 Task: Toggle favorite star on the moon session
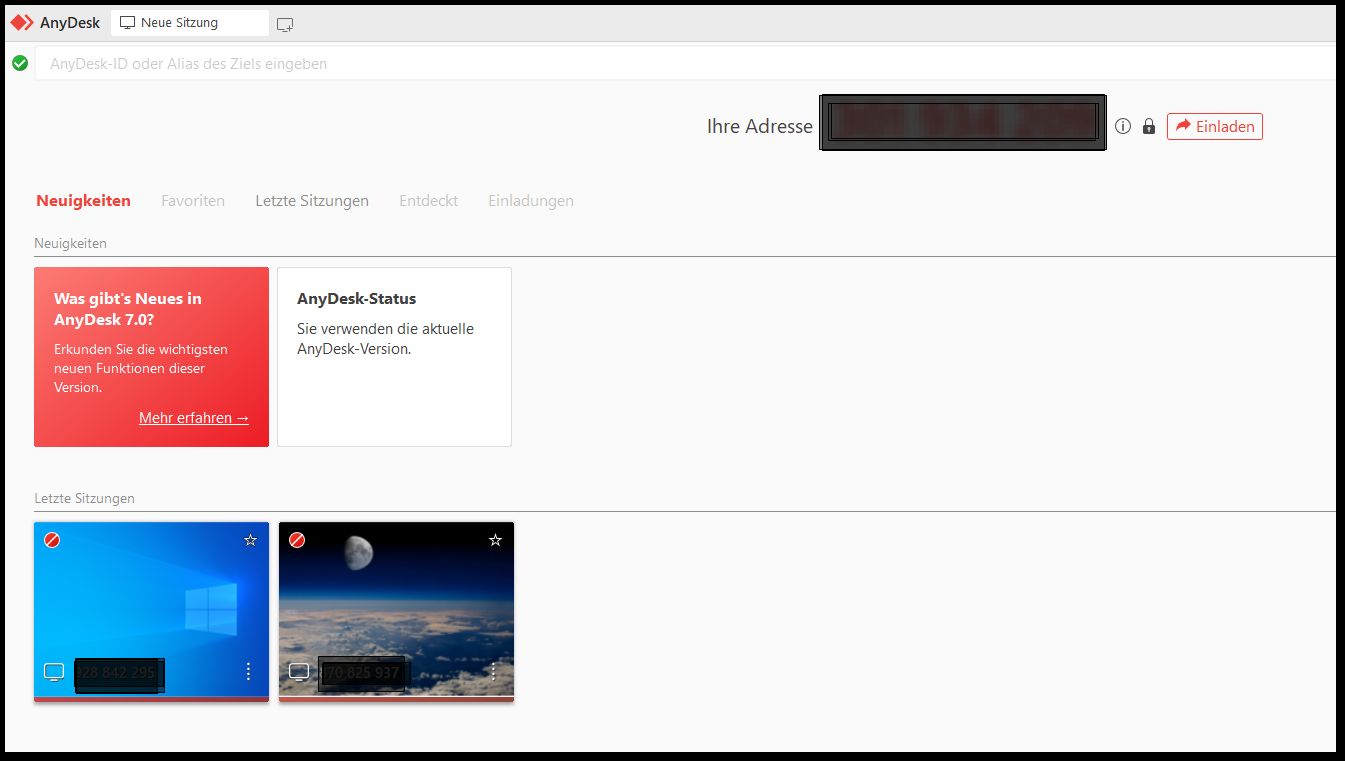(495, 540)
